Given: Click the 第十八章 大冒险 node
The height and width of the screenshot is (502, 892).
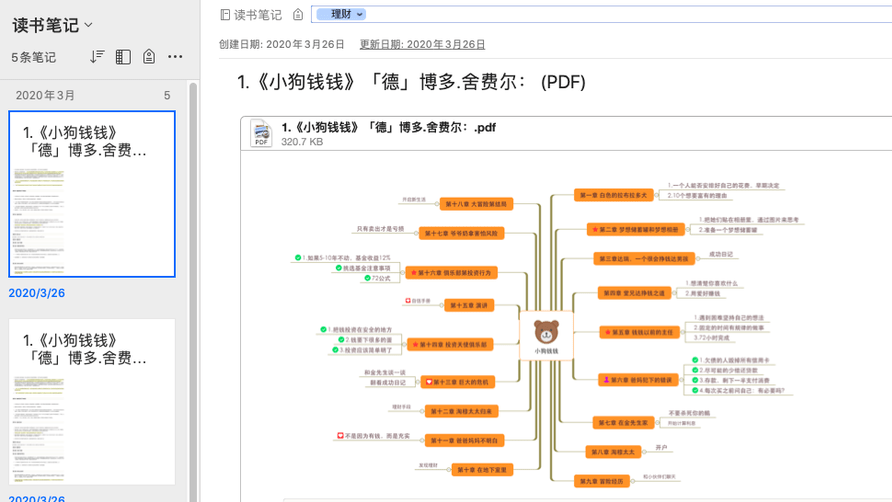Looking at the screenshot, I should 476,204.
